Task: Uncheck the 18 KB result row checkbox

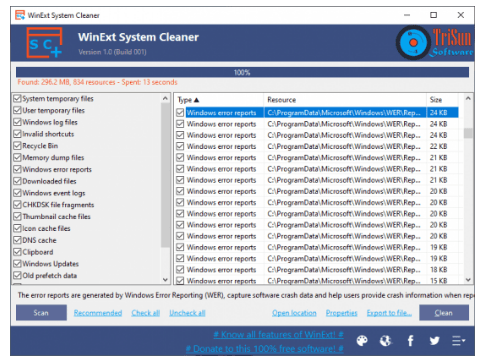Action: pos(180,270)
